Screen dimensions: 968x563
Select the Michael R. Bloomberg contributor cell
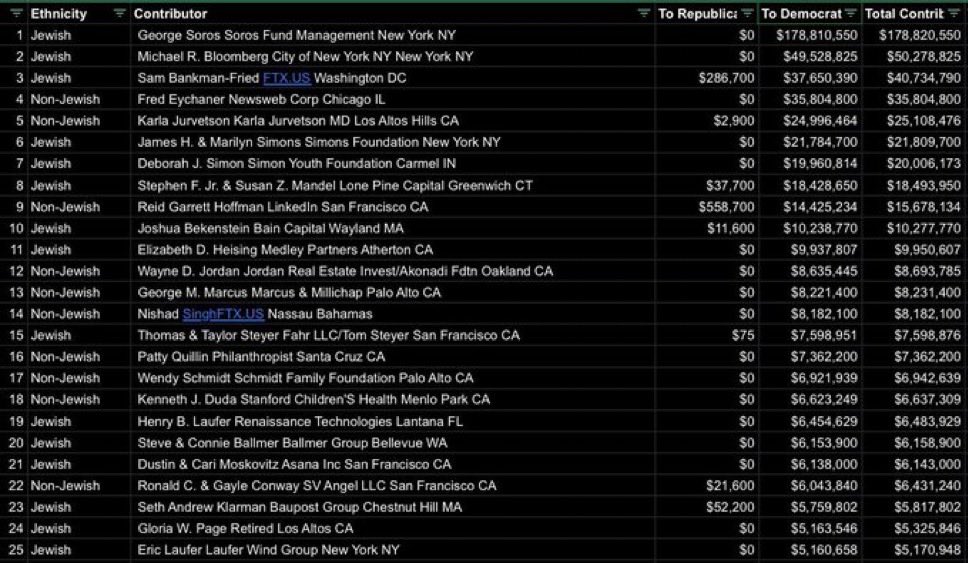392,57
